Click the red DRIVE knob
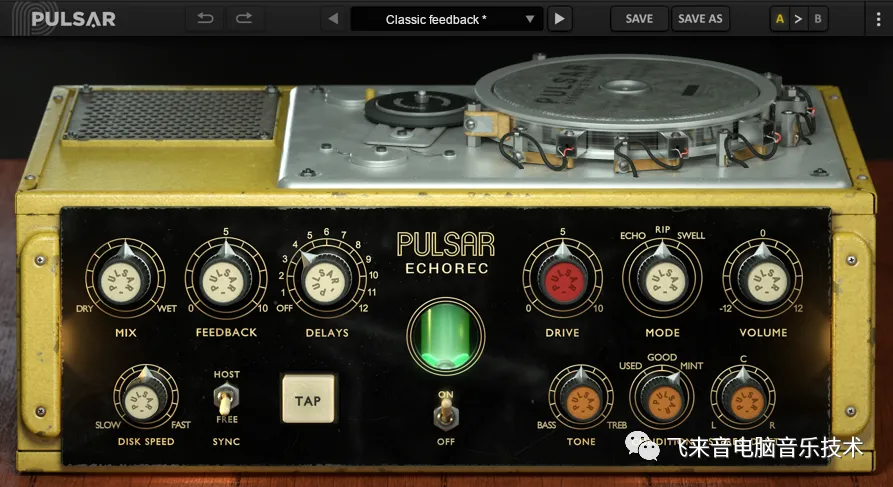The width and height of the screenshot is (893, 487). (563, 279)
